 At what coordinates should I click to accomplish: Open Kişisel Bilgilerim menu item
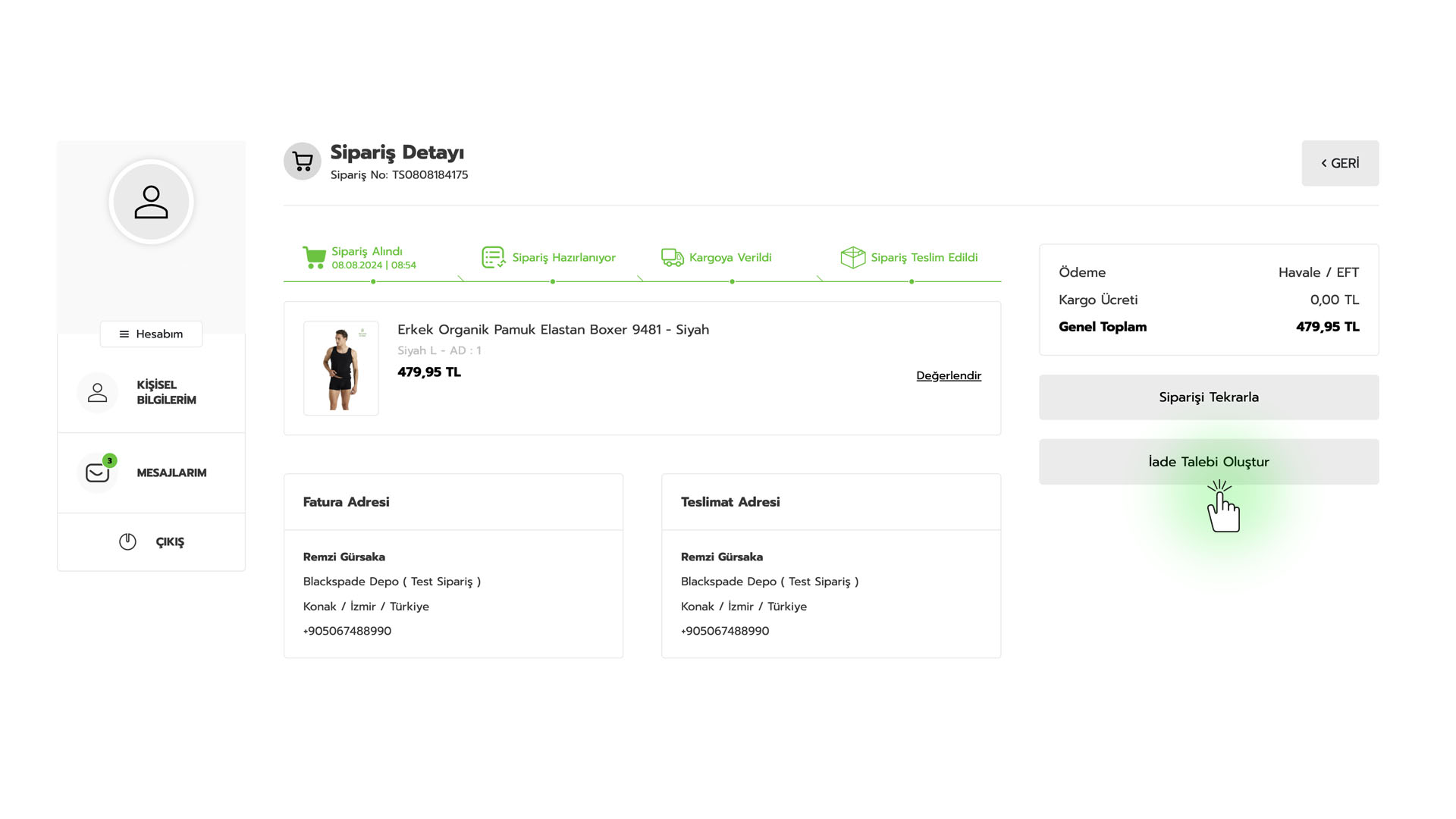coord(166,393)
